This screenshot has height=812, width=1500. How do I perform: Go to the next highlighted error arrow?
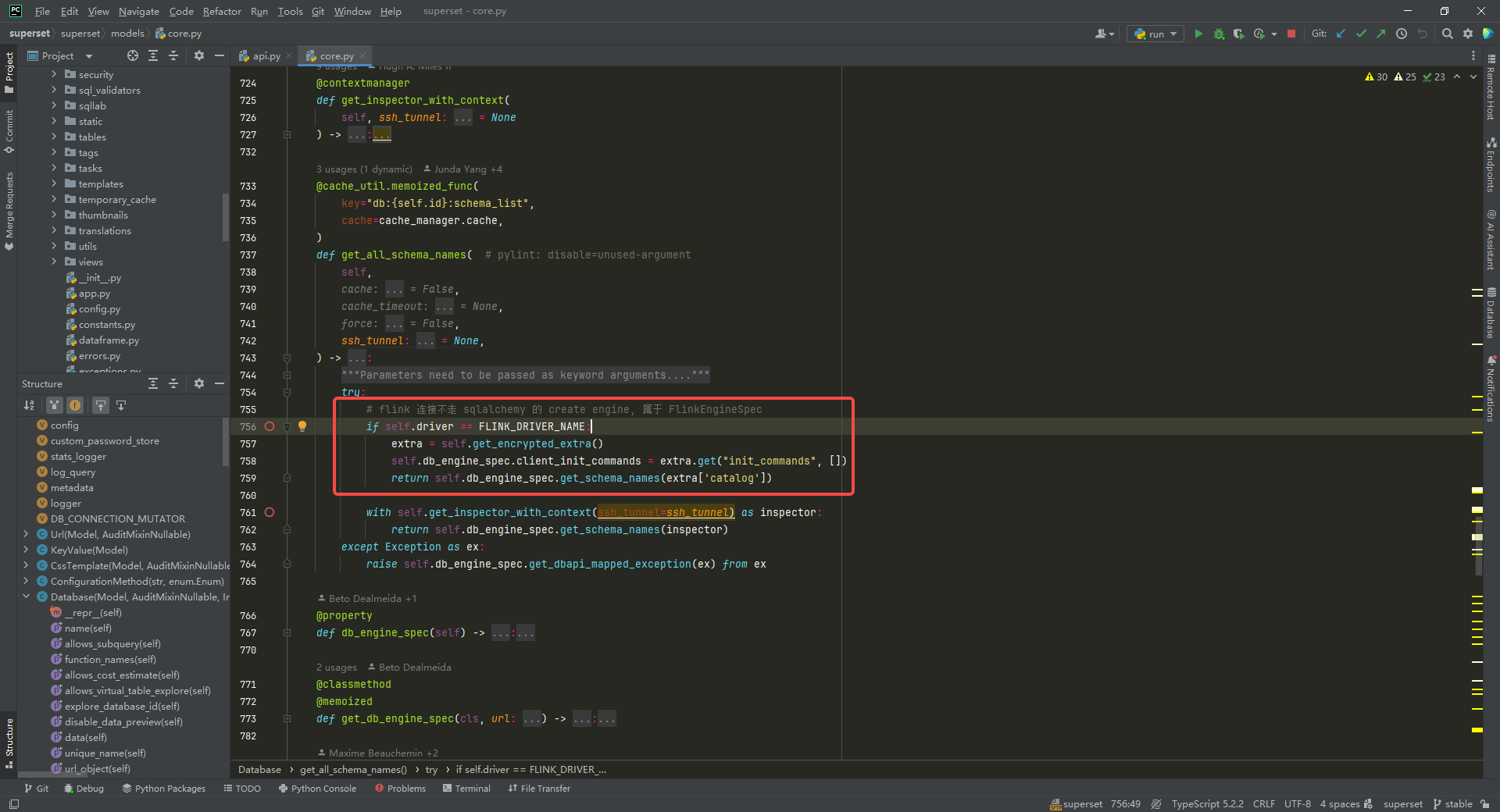[x=1473, y=77]
